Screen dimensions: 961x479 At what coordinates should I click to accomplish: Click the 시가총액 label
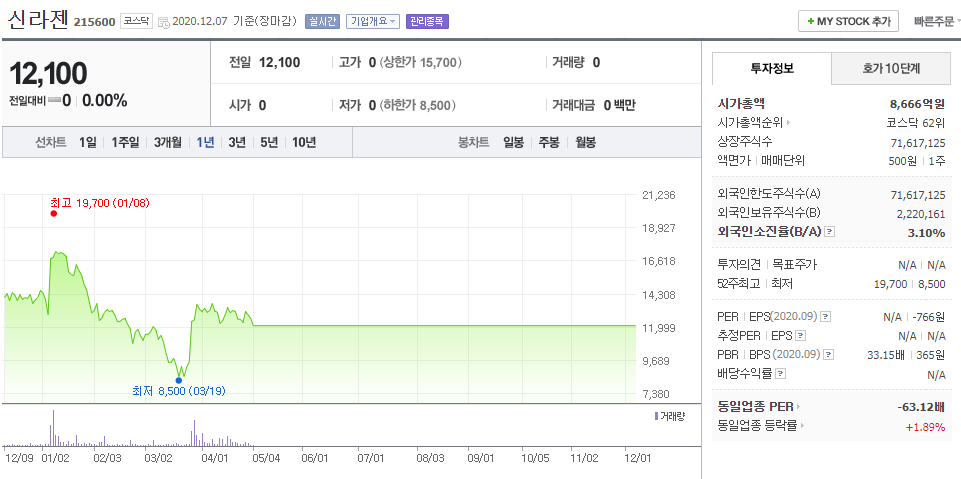[x=741, y=104]
